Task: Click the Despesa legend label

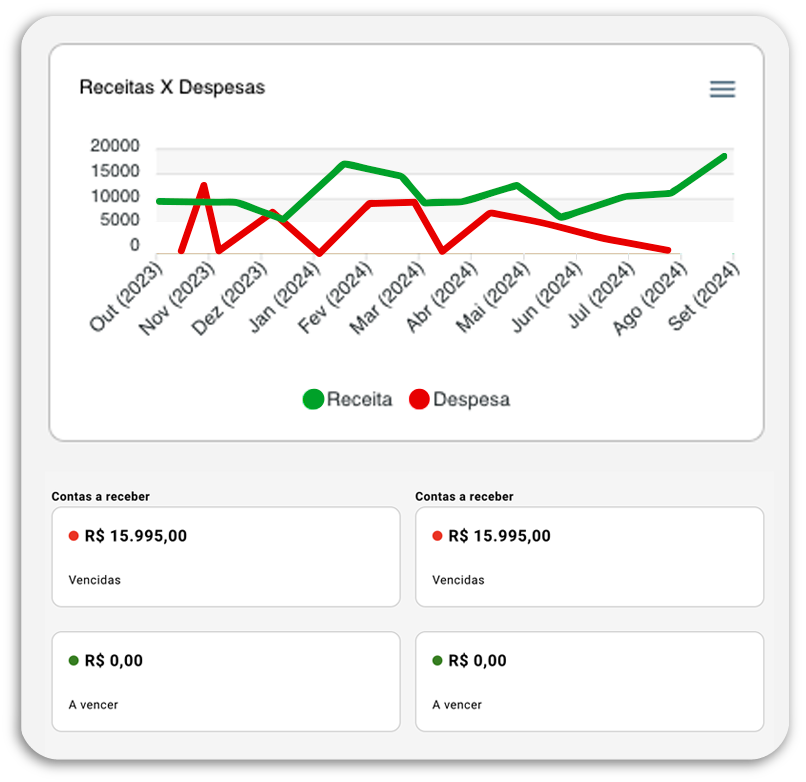Action: pos(471,399)
